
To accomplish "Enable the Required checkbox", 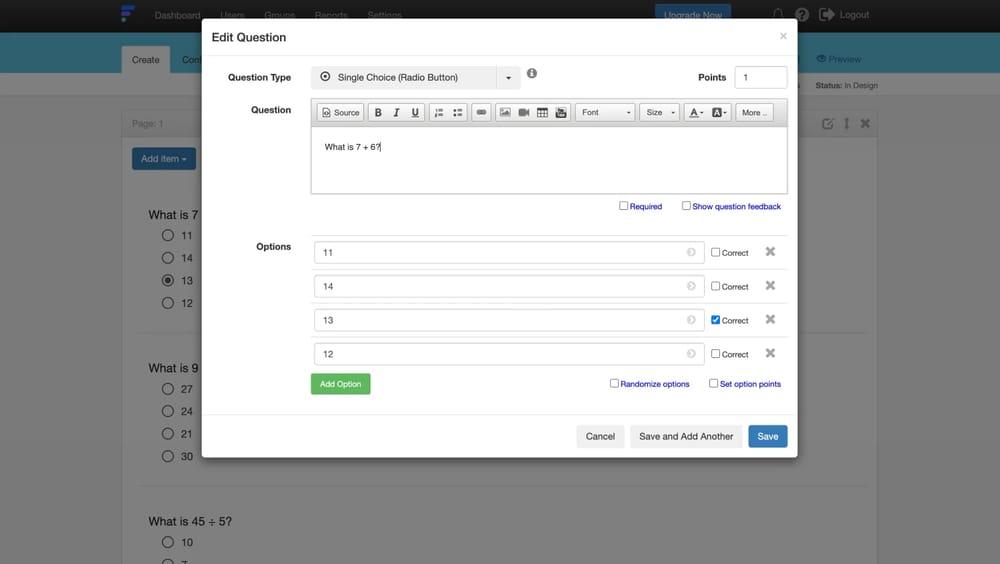I will pos(623,205).
